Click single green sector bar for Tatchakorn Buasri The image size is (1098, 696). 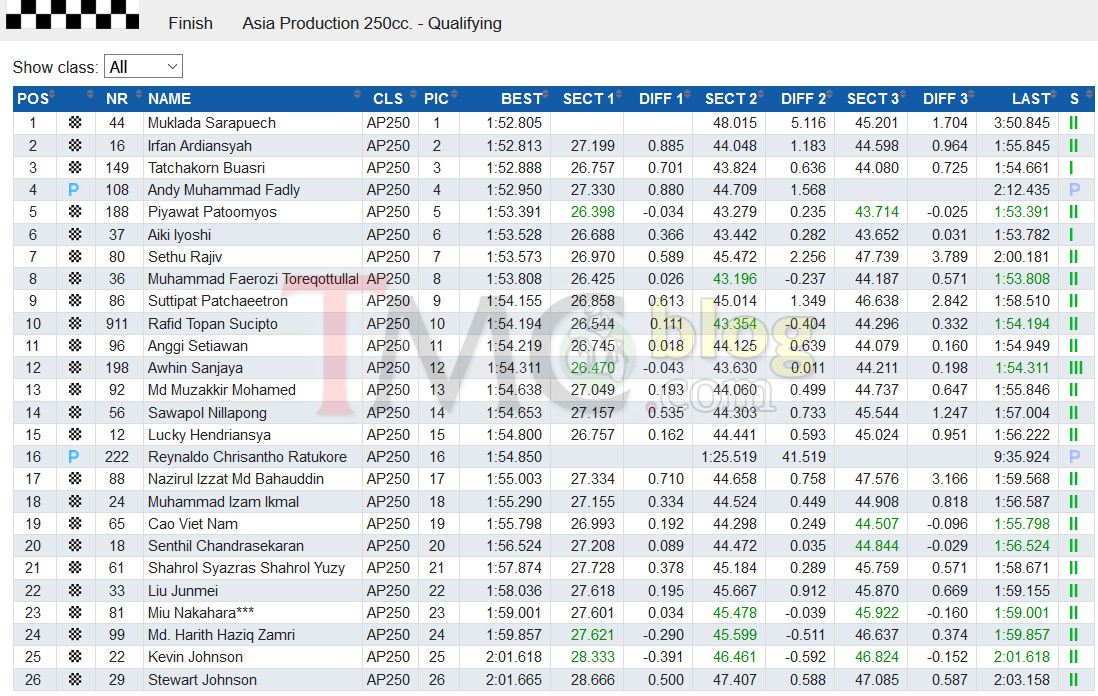click(1071, 167)
